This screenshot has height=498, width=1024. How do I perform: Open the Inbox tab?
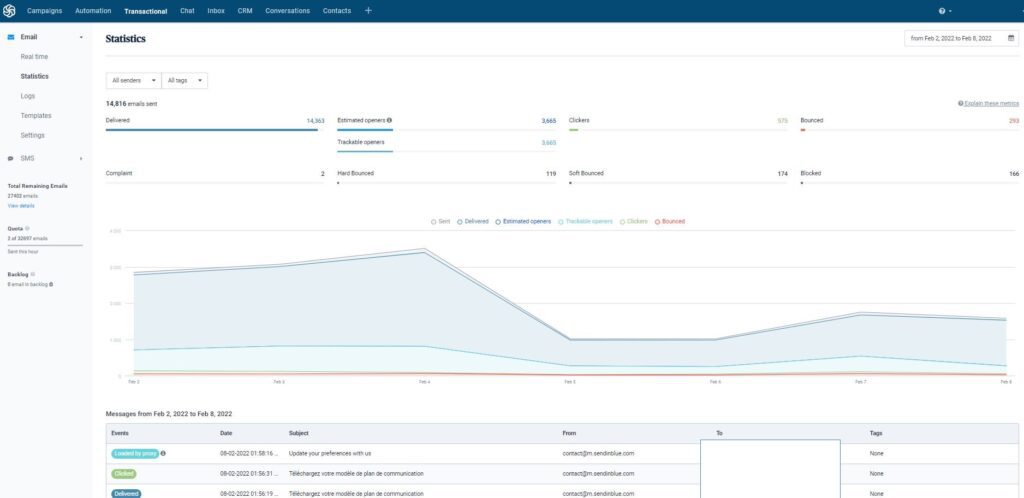216,11
